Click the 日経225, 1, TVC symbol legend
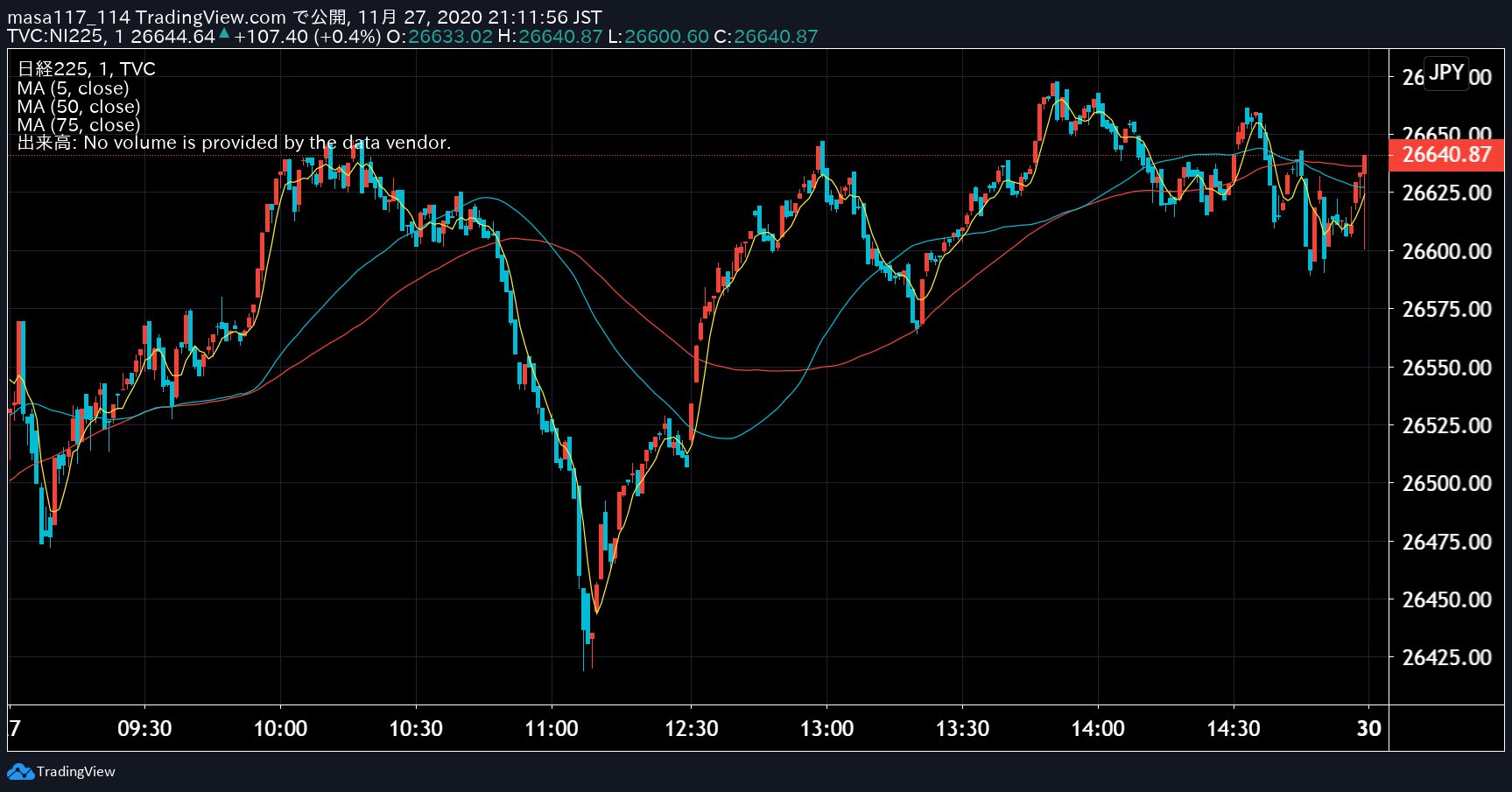This screenshot has height=792, width=1512. coord(86,69)
